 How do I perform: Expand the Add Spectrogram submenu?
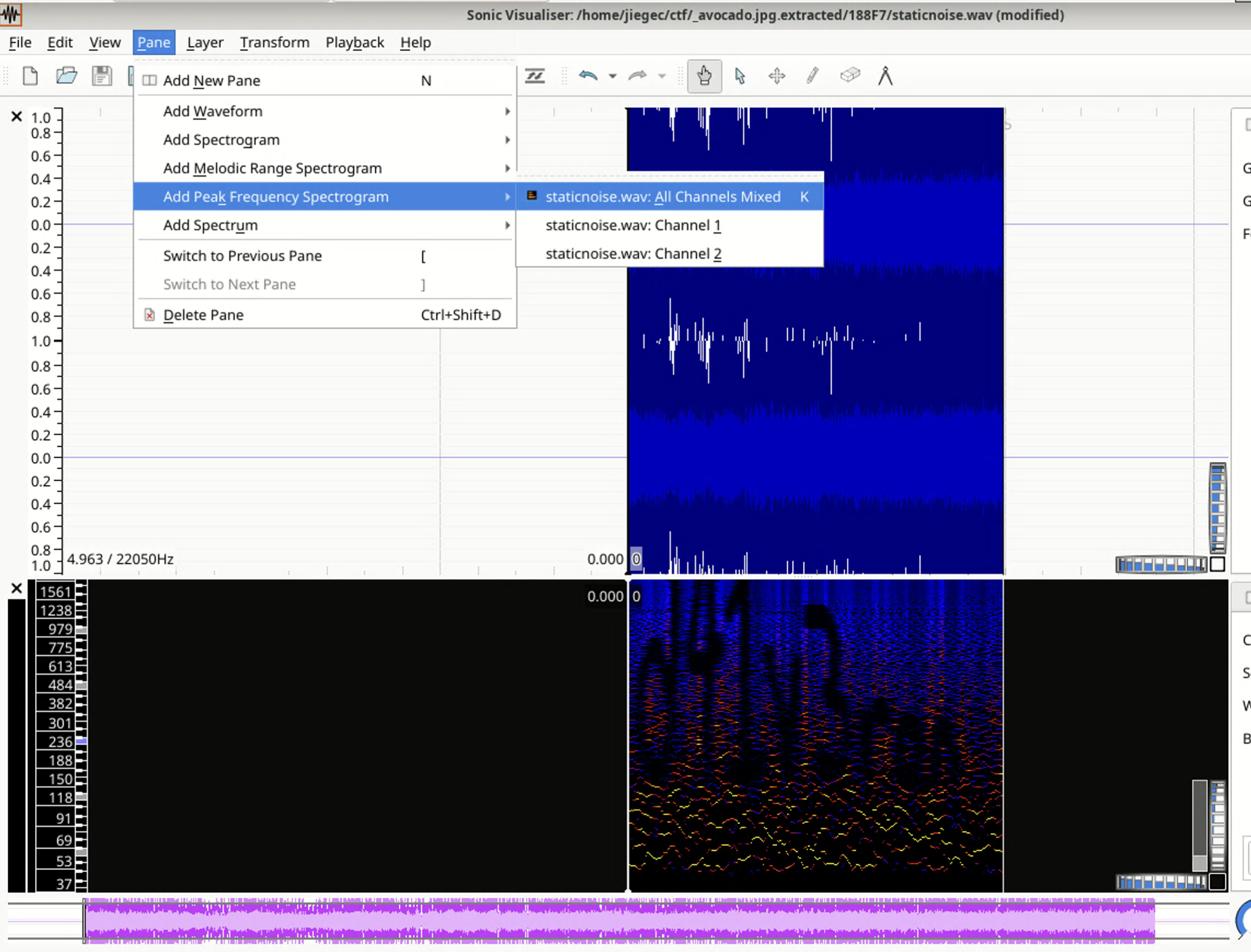click(x=325, y=140)
